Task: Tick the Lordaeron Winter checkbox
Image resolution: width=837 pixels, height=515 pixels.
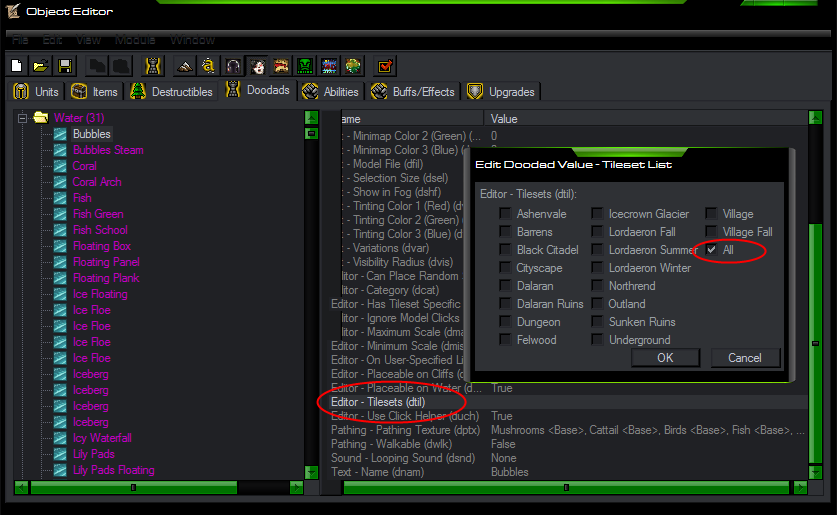Action: tap(597, 267)
